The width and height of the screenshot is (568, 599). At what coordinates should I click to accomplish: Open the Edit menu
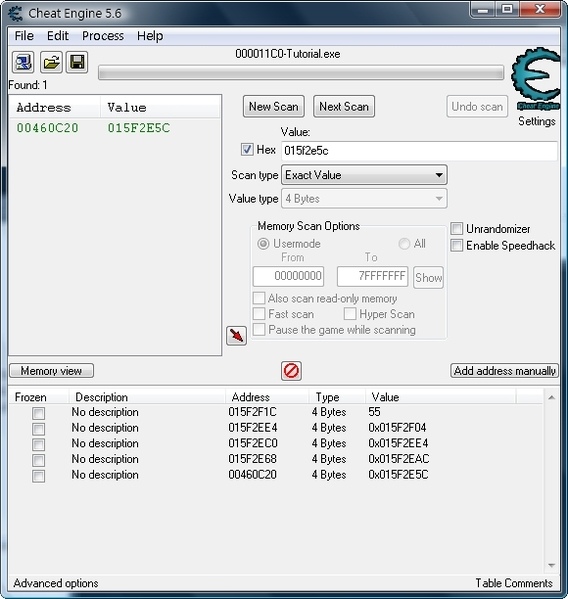click(x=58, y=36)
